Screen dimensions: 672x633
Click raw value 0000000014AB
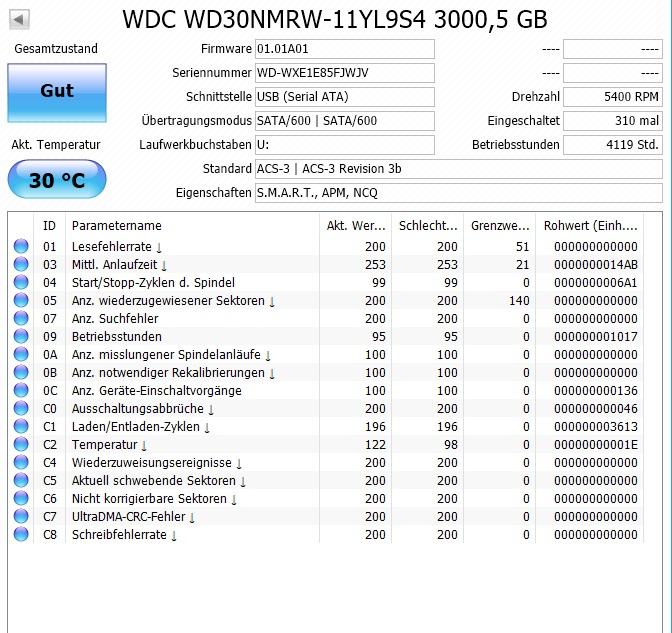tap(596, 264)
